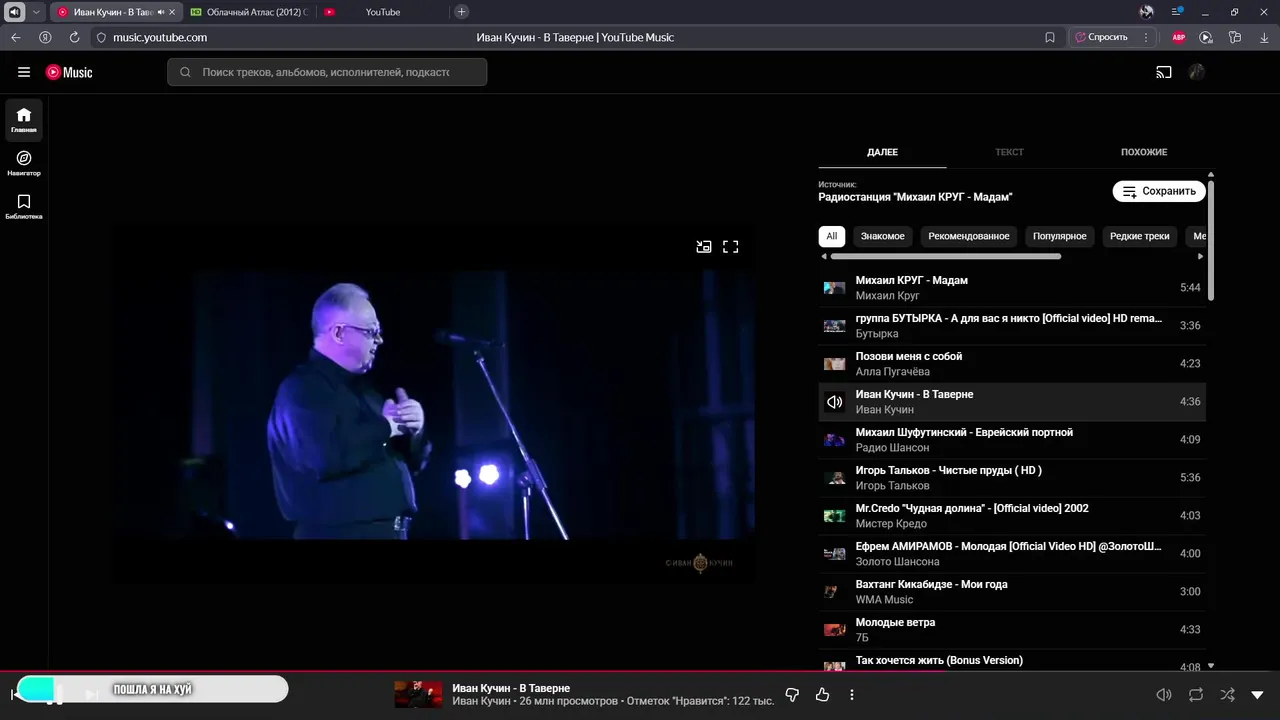Open Cast to device icon
Viewport: 1280px width, 720px height.
pos(1164,72)
